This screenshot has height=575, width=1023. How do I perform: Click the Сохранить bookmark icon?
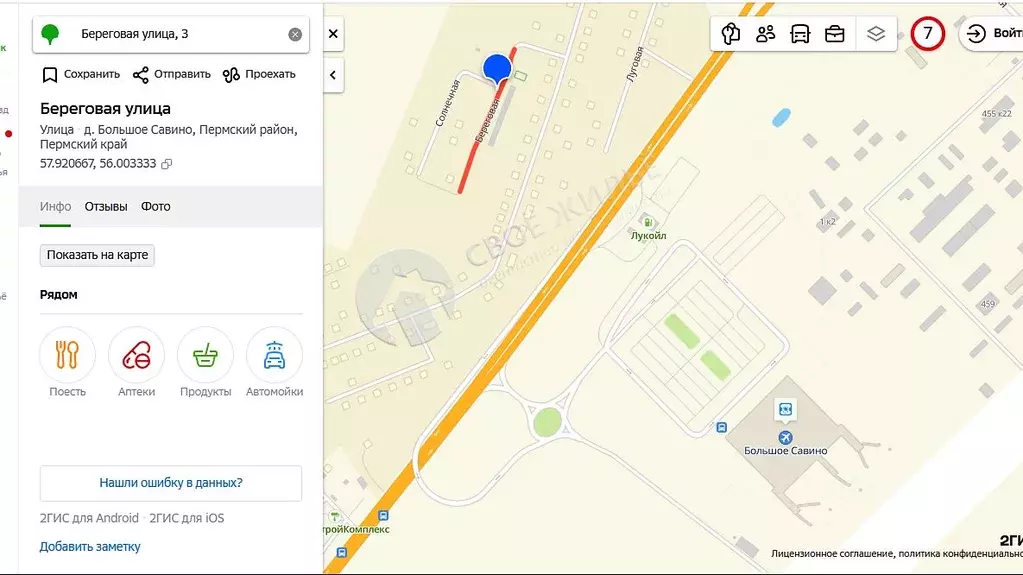pos(50,75)
